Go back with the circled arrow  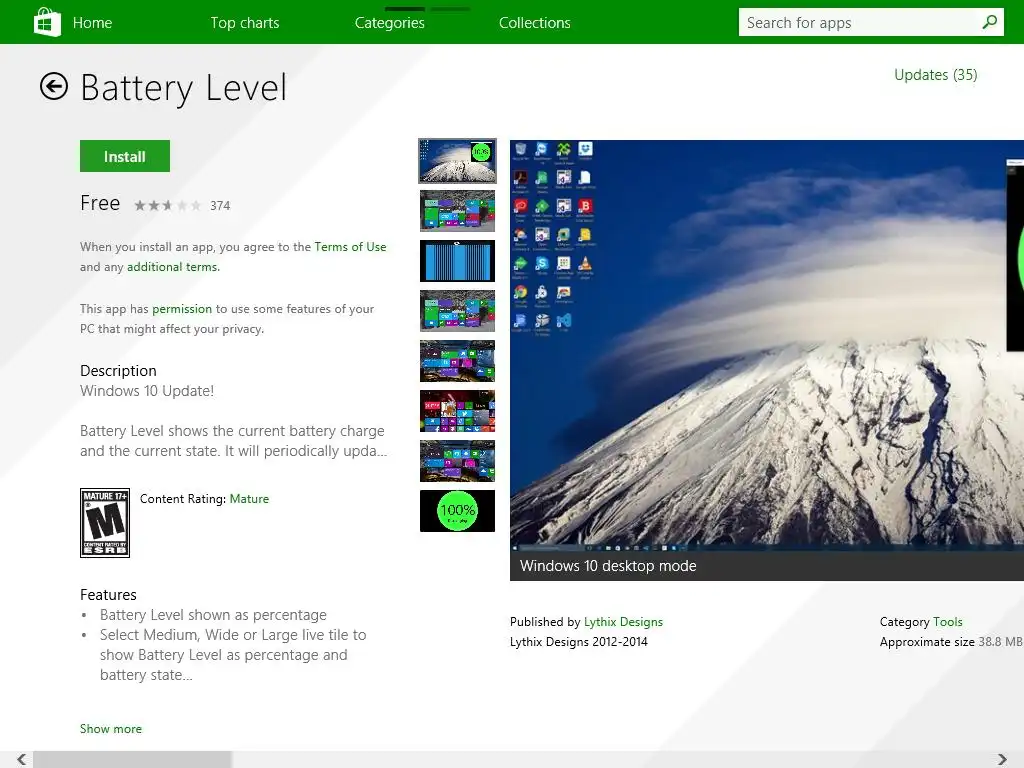[x=54, y=86]
